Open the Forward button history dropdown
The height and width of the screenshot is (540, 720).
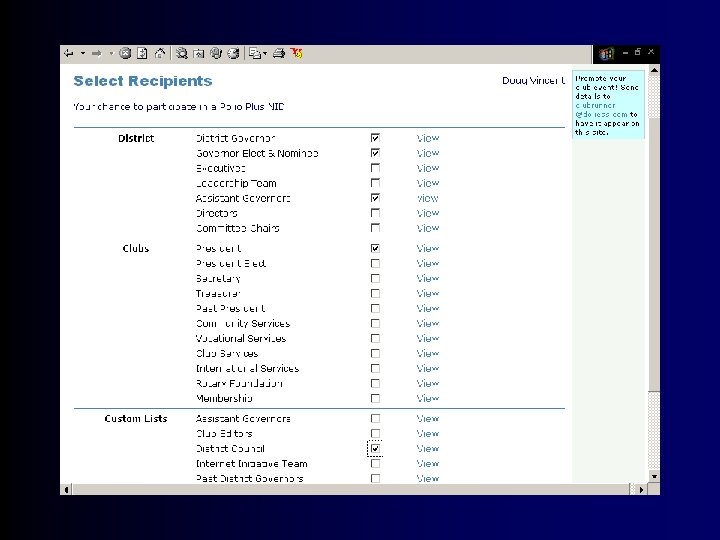111,54
